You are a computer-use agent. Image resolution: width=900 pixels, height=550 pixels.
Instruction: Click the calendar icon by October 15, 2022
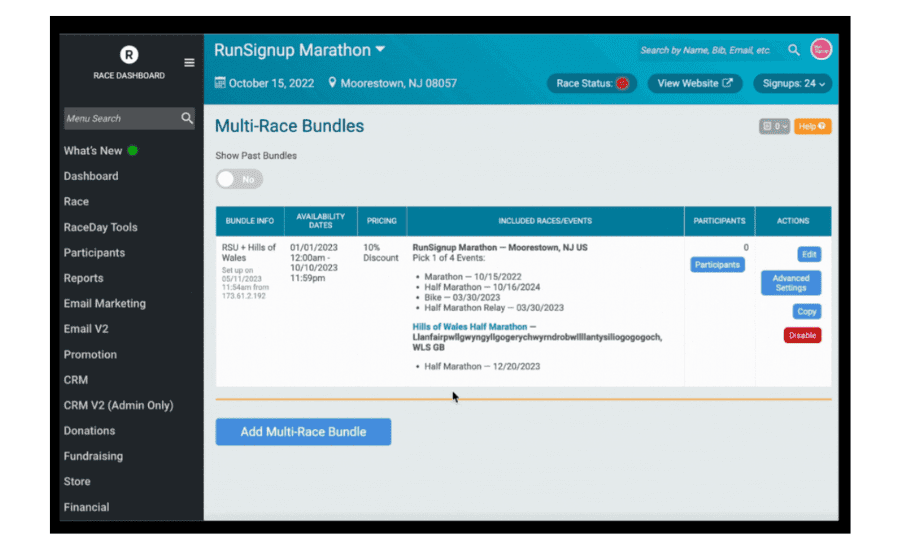[x=220, y=83]
